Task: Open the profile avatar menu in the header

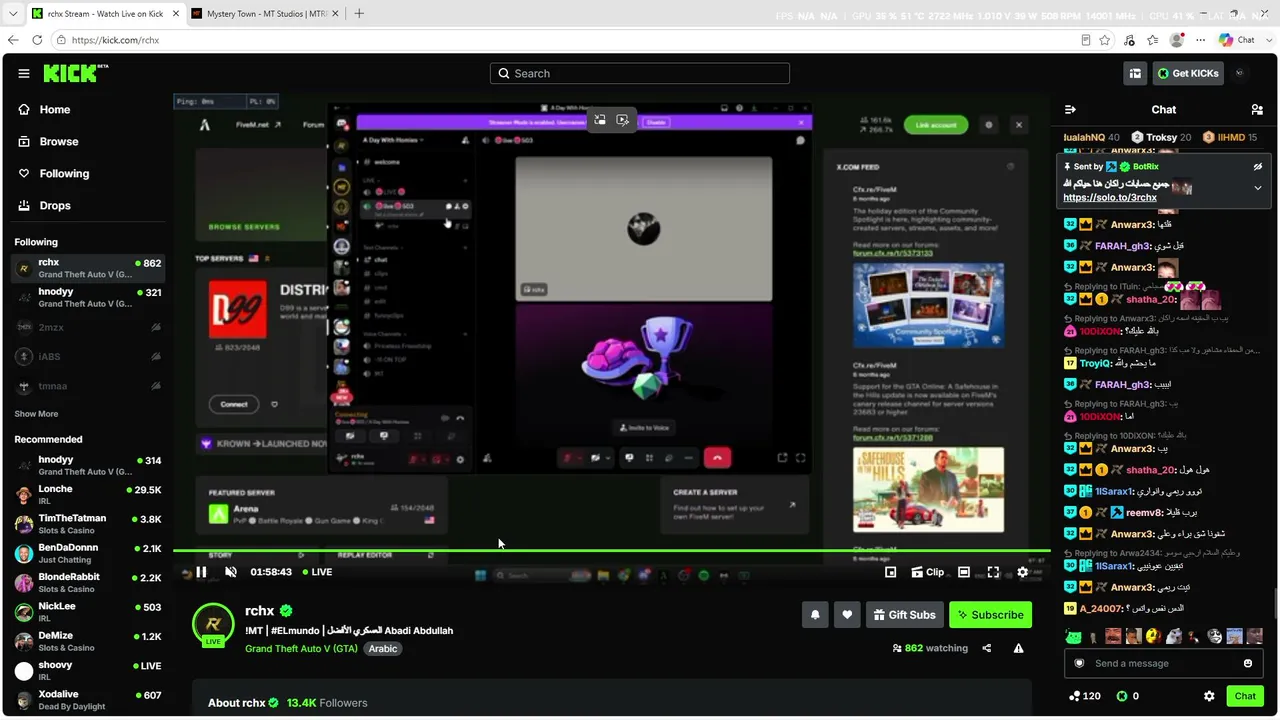Action: 1240,73
